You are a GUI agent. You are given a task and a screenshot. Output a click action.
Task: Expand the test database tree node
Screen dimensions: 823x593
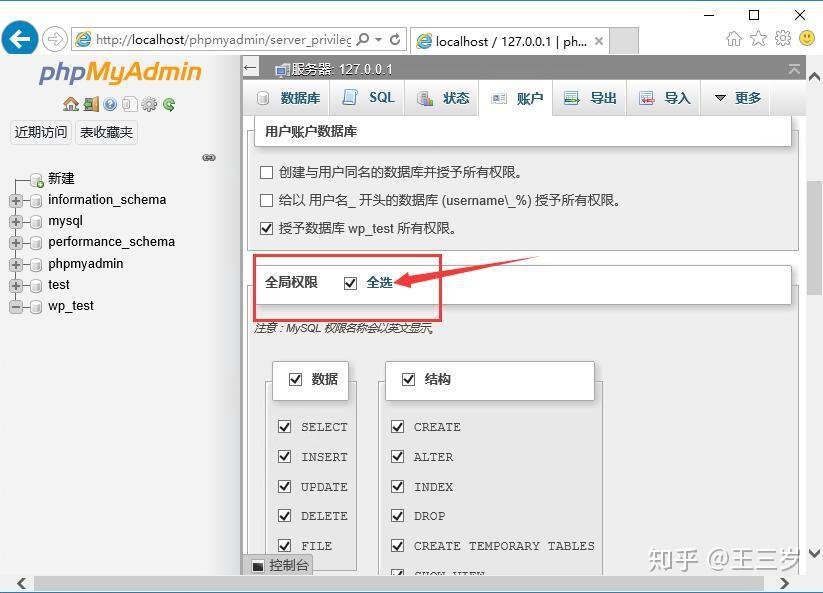pyautogui.click(x=16, y=285)
